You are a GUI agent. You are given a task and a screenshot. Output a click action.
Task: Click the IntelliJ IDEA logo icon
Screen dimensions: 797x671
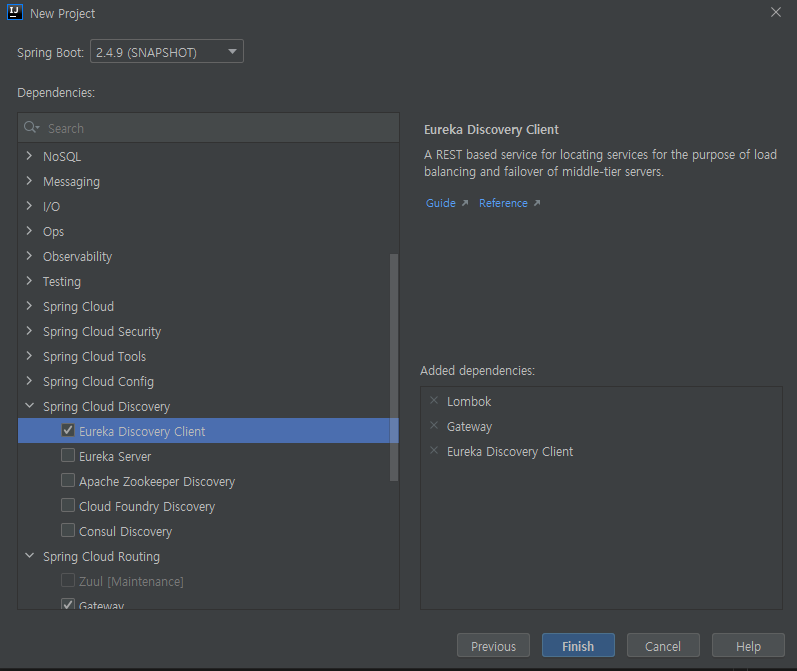click(x=15, y=12)
